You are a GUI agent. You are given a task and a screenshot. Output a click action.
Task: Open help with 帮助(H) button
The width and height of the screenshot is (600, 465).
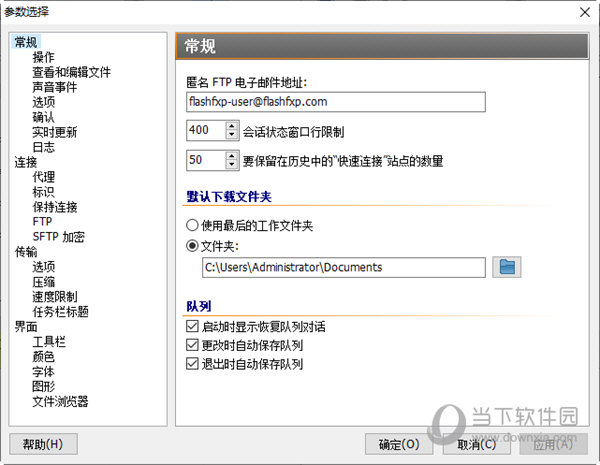42,444
